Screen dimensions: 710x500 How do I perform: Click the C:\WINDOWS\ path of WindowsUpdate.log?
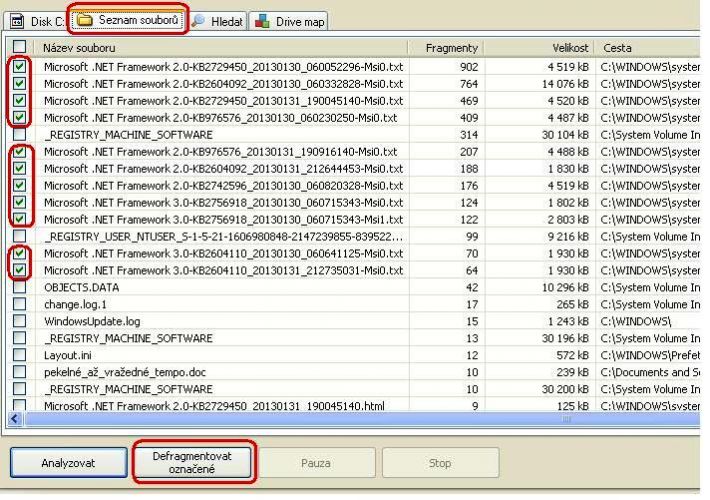[x=636, y=322]
